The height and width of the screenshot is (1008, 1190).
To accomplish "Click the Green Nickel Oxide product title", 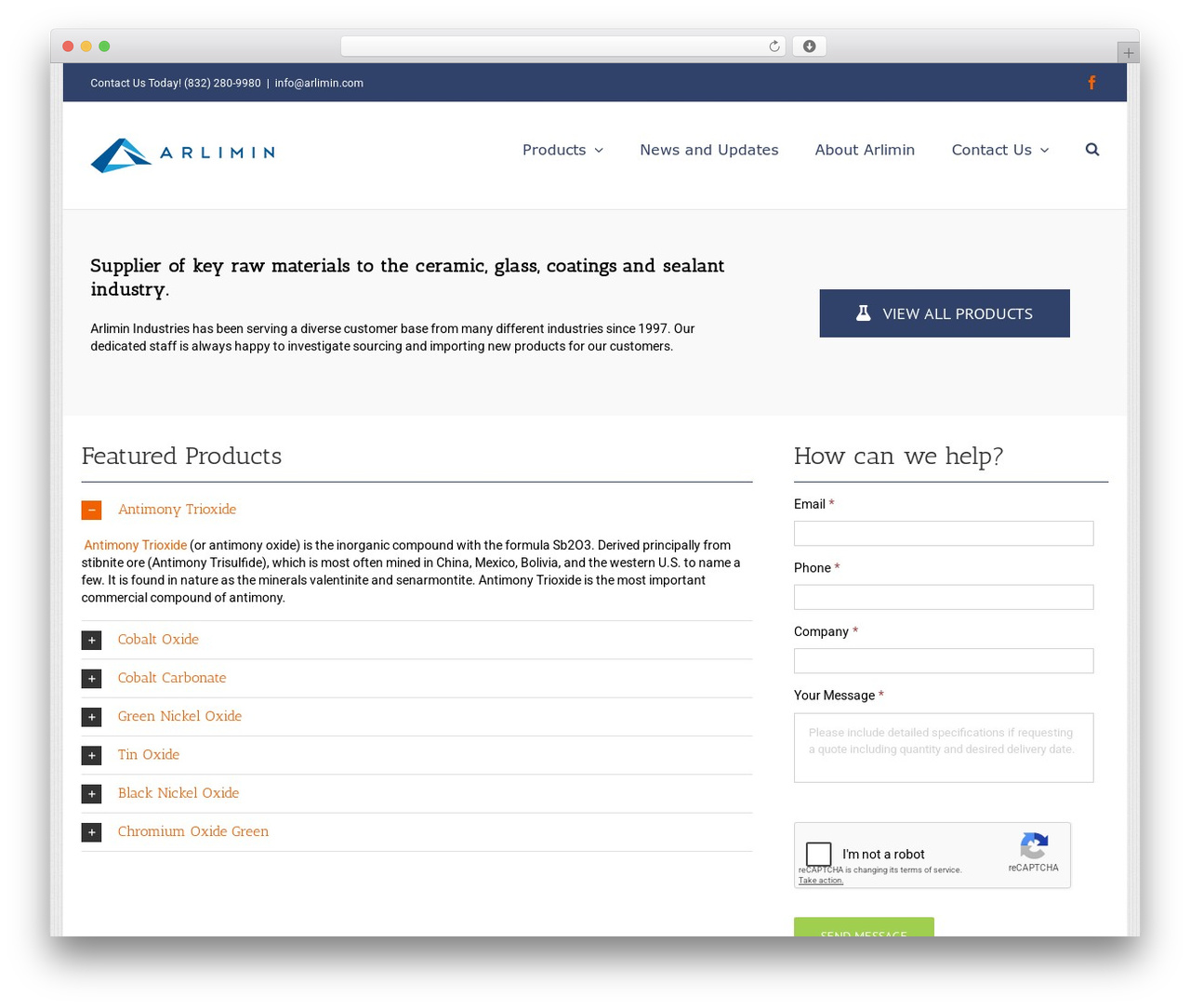I will point(179,716).
